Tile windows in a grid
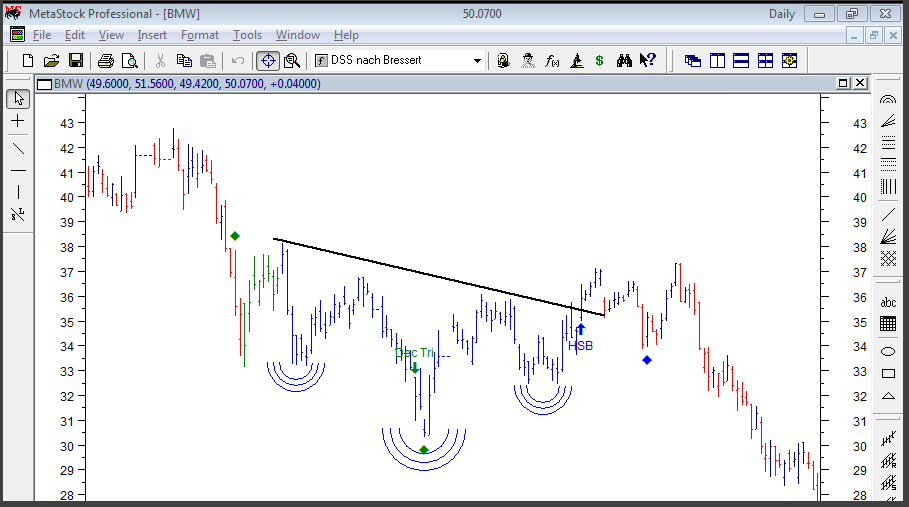Screen dimensions: 909x507 click(x=765, y=60)
